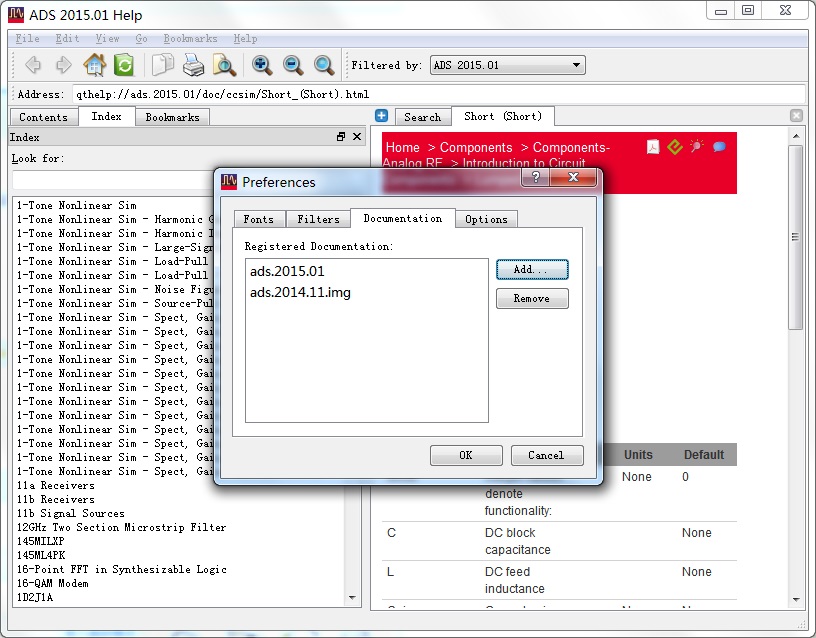
Task: Close the Preferences dialog with X
Action: point(573,177)
